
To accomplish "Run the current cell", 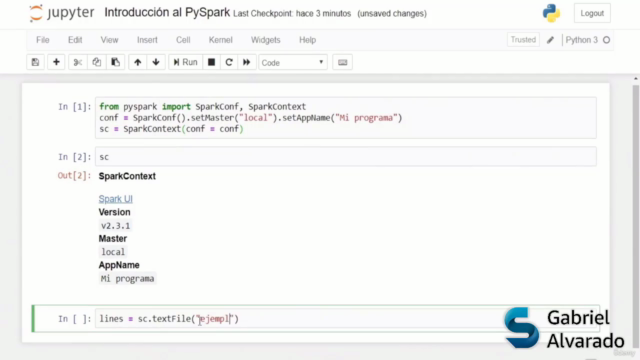I will 185,62.
